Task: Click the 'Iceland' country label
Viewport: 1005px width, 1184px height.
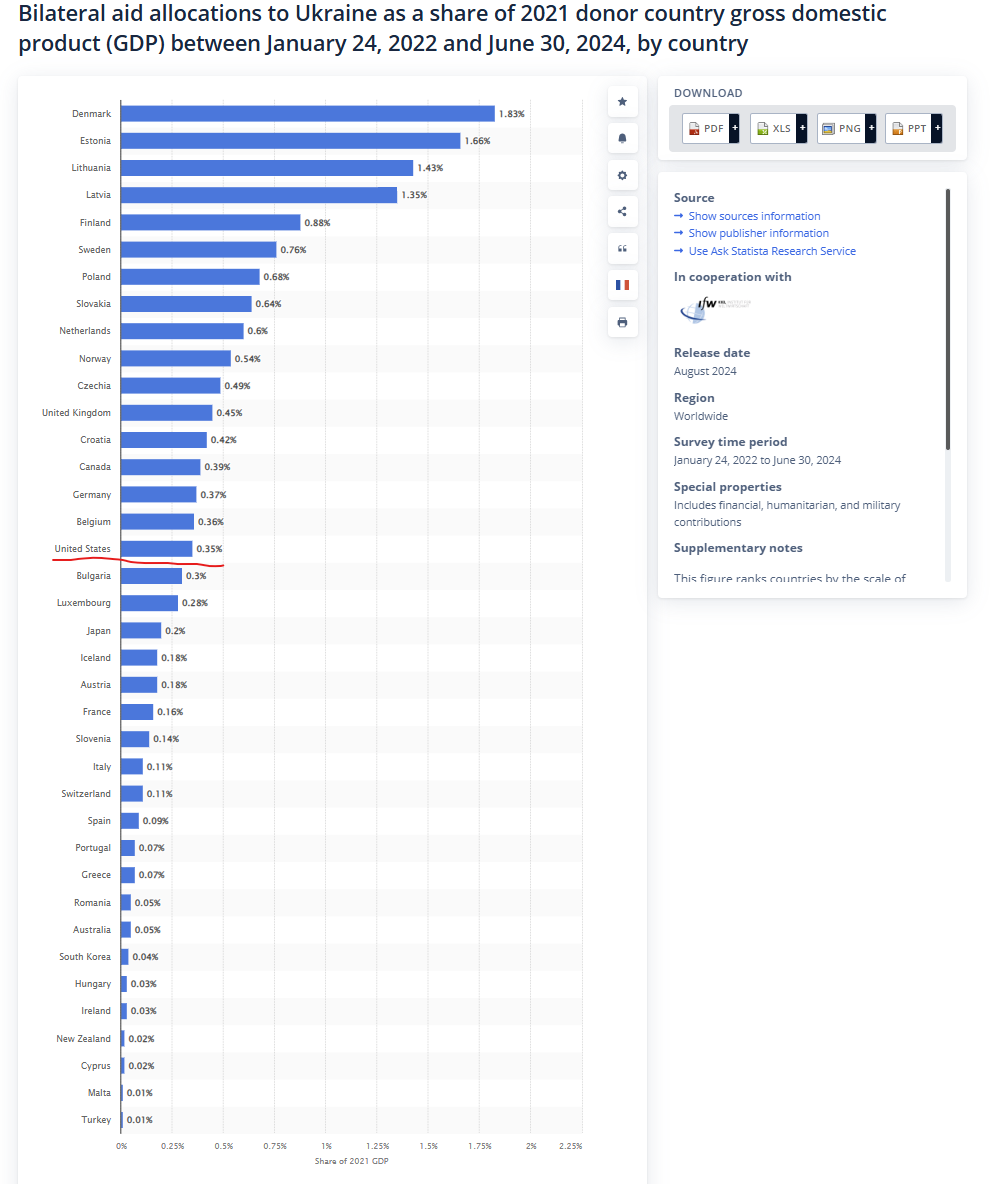Action: coord(95,658)
